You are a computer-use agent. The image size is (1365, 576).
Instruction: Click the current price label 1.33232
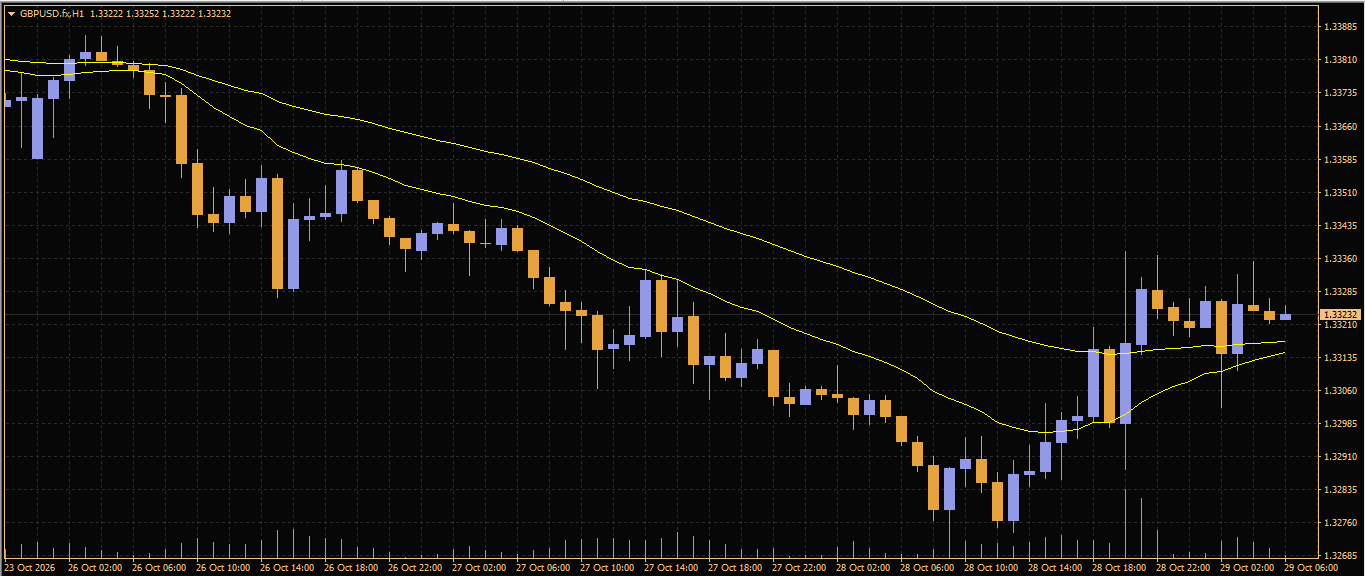tap(1340, 314)
